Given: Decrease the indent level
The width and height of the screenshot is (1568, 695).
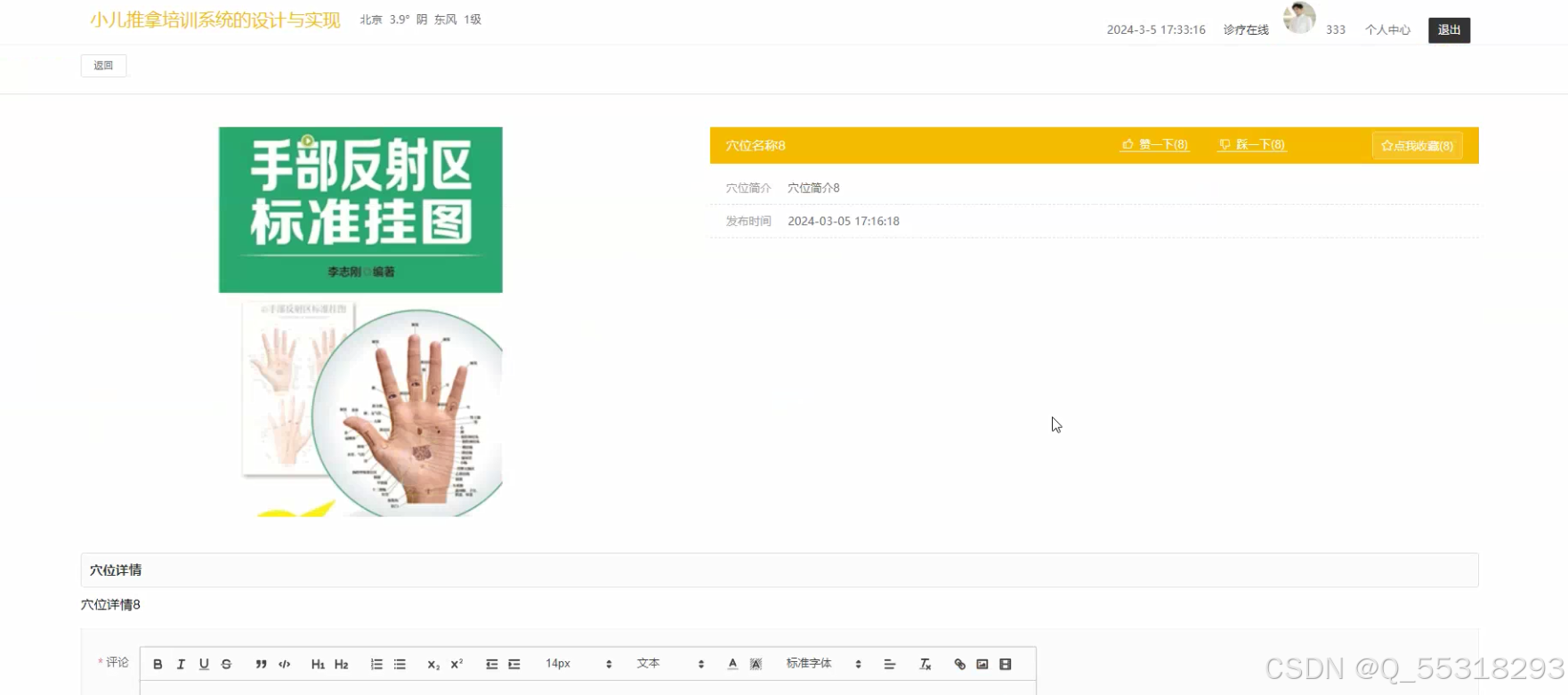Looking at the screenshot, I should point(491,664).
